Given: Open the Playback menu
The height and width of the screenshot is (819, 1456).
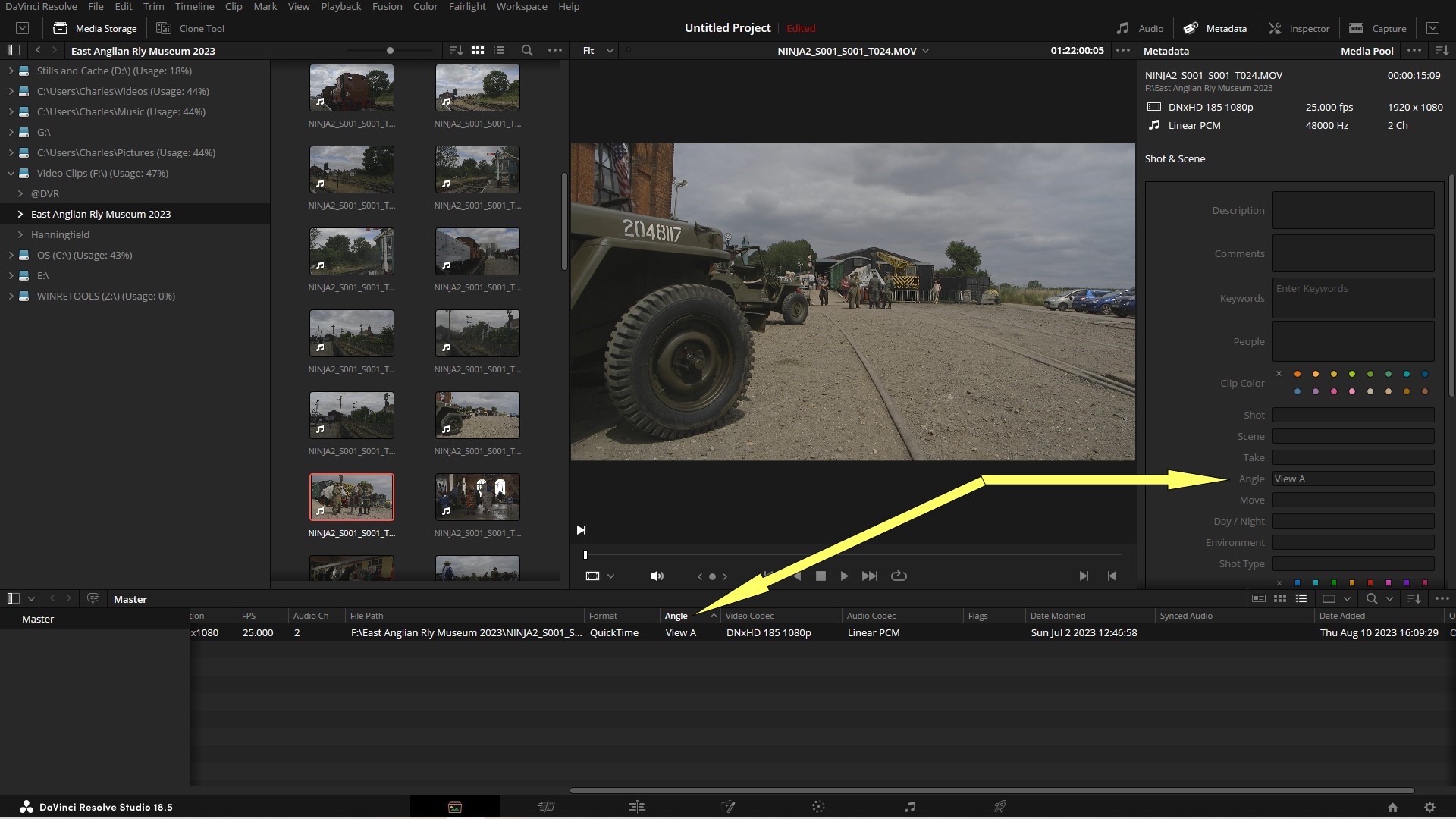Looking at the screenshot, I should click(340, 6).
